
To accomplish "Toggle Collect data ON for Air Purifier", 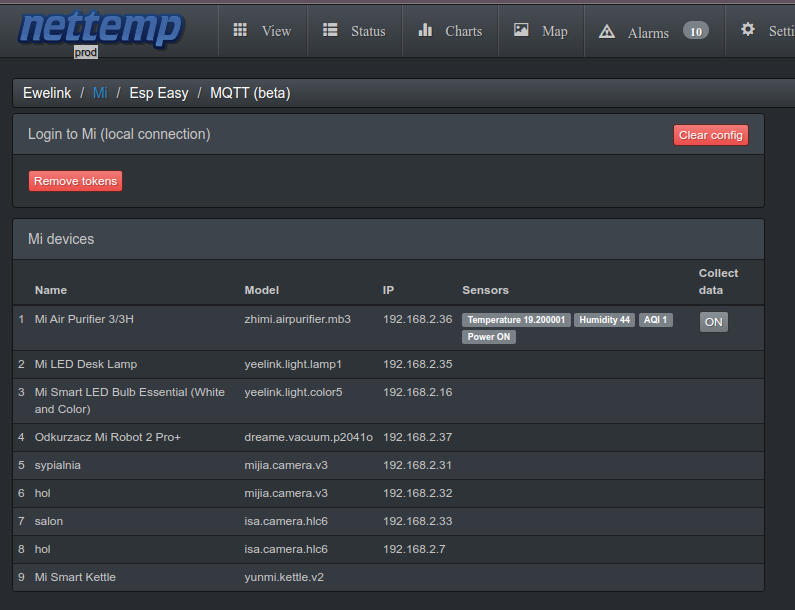I will pyautogui.click(x=713, y=322).
